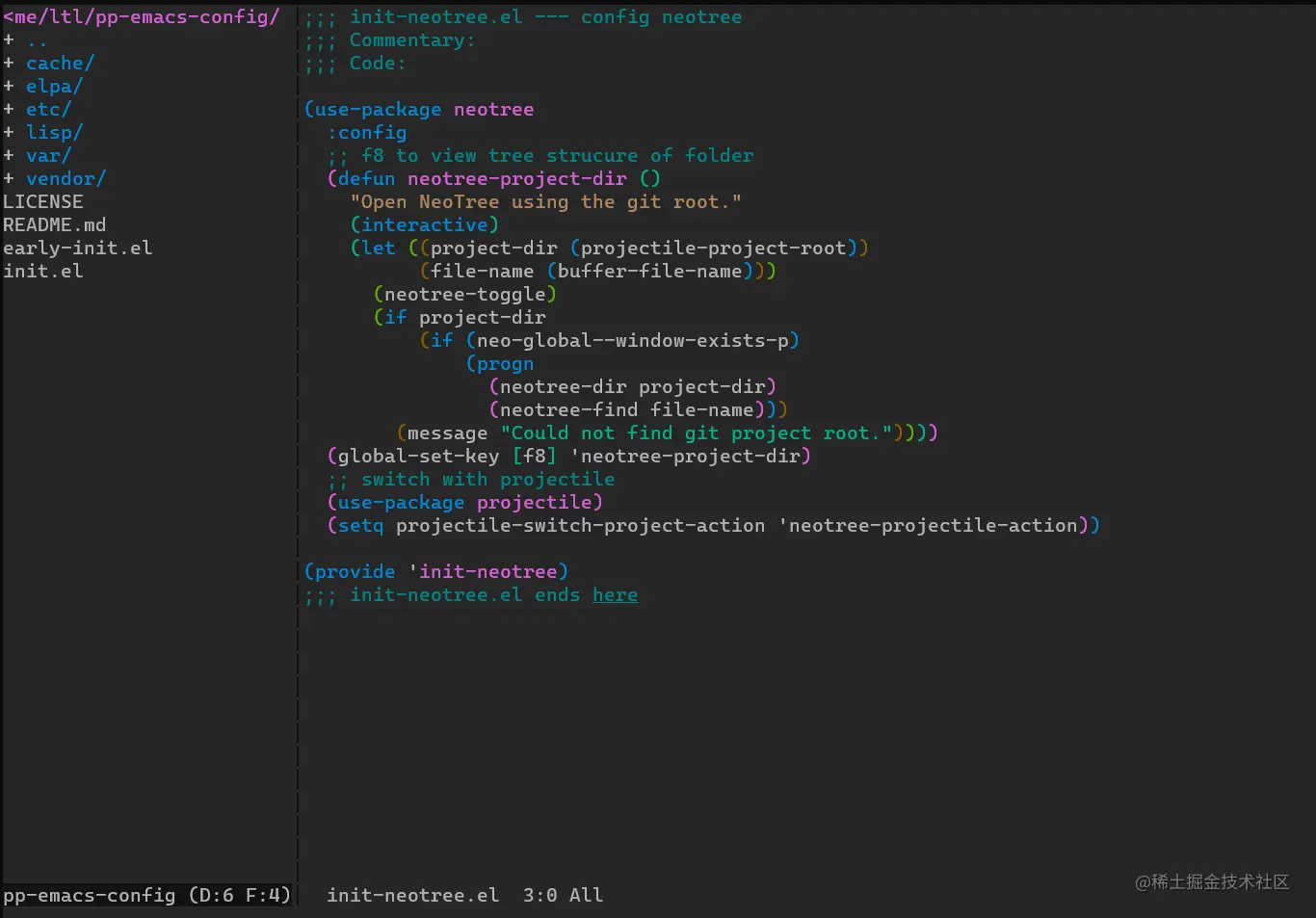This screenshot has height=918, width=1316.
Task: Open the README.md file
Action: pos(55,224)
